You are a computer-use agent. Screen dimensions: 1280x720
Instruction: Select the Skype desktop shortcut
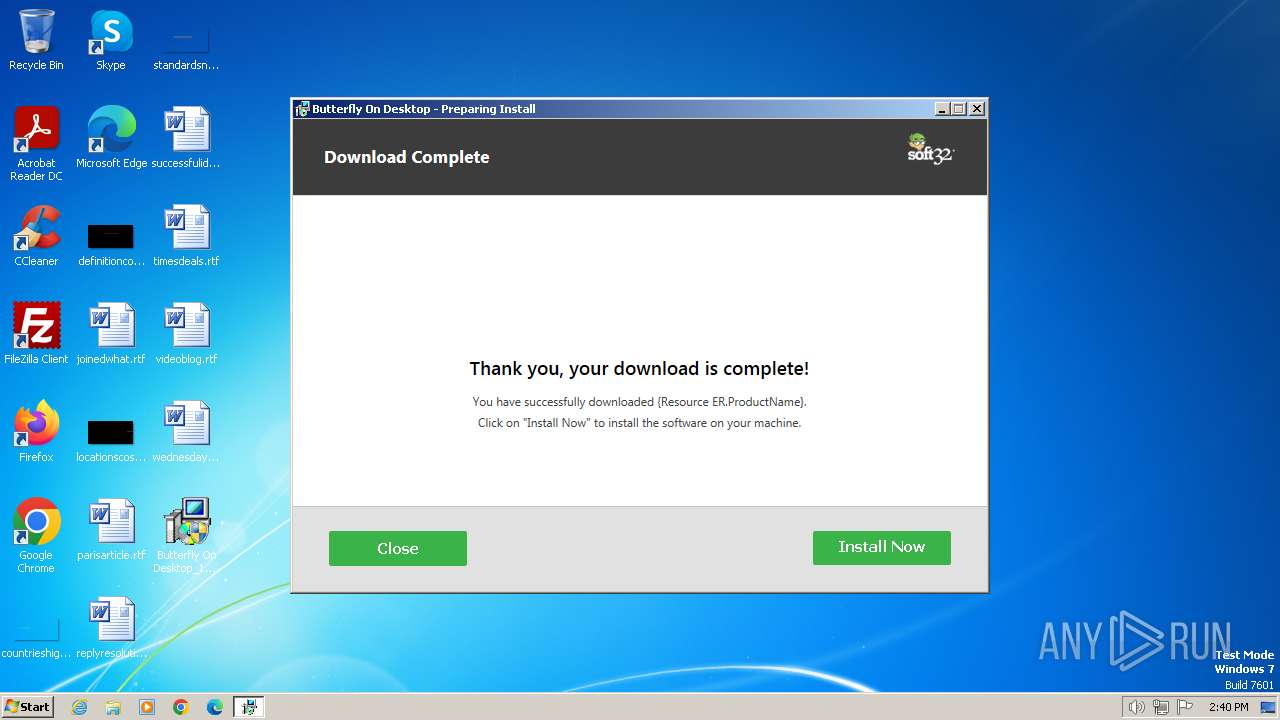pos(110,40)
